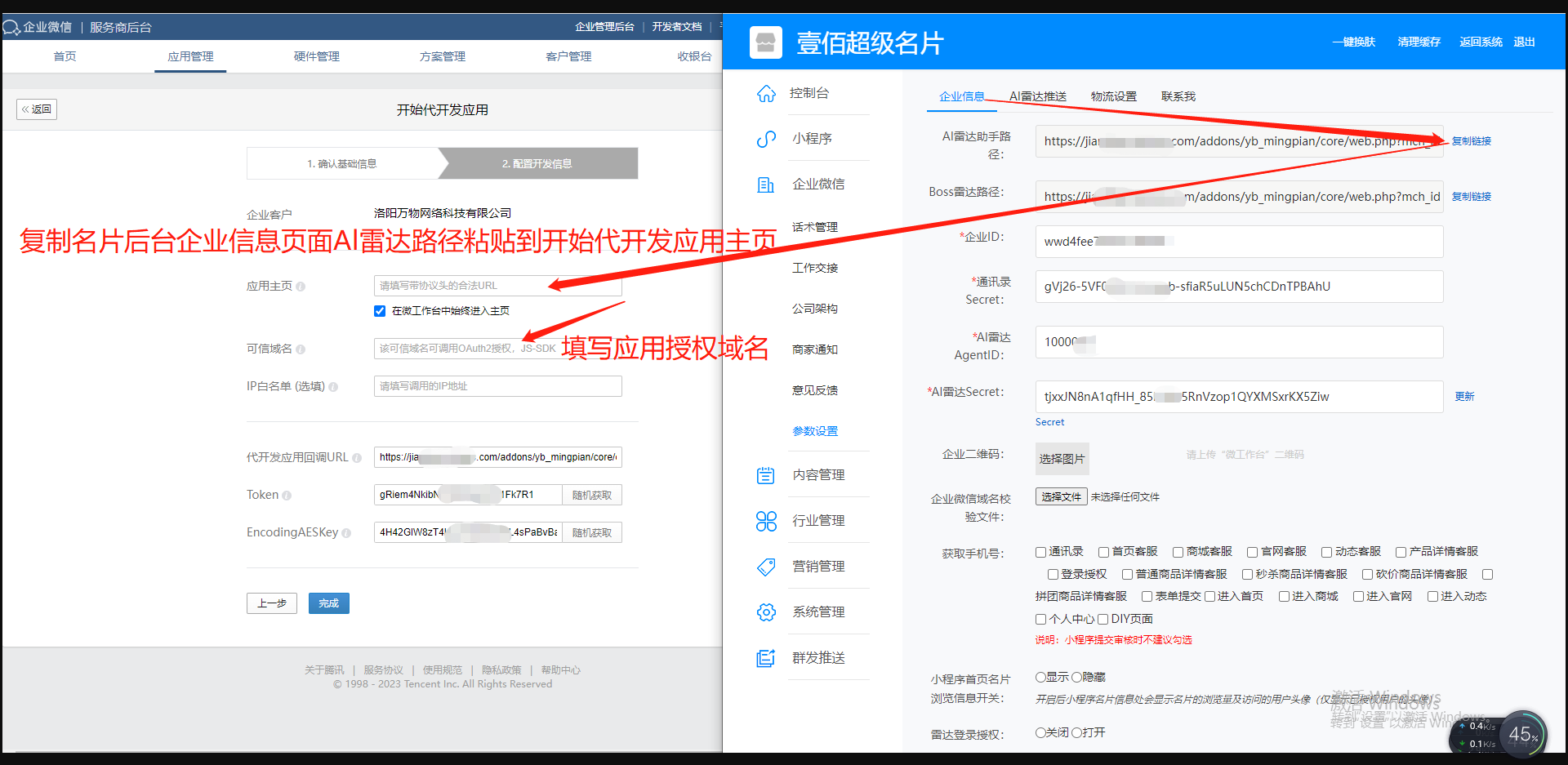The width and height of the screenshot is (1568, 765).
Task: Click the 选择文件 button
Action: pos(1062,497)
